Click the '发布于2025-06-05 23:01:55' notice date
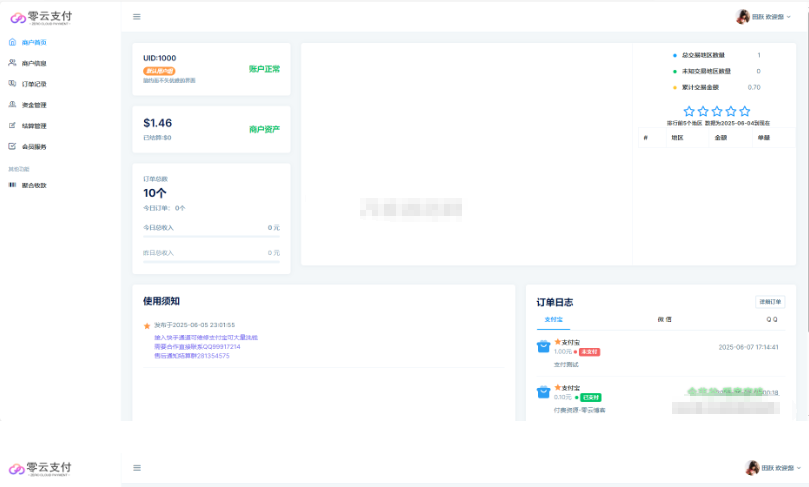This screenshot has height=487, width=809. click(195, 325)
